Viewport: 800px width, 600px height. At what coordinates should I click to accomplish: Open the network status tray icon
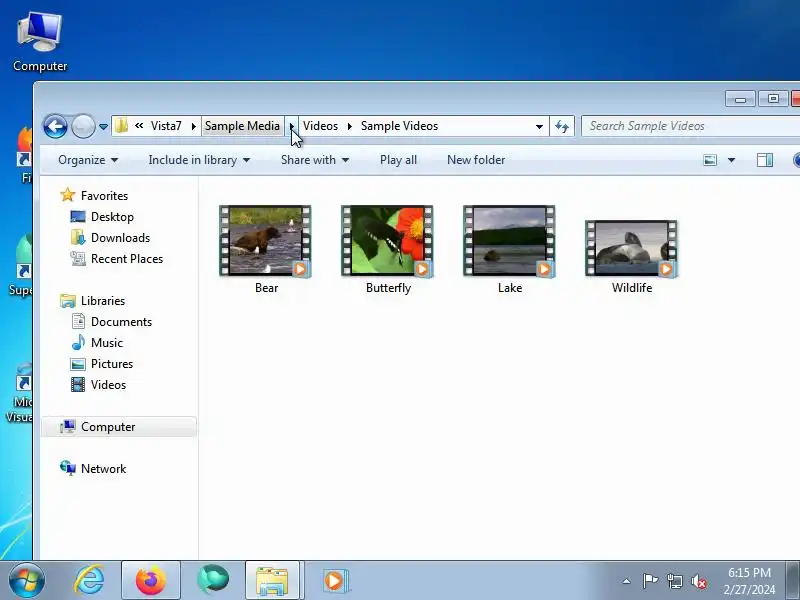674,581
